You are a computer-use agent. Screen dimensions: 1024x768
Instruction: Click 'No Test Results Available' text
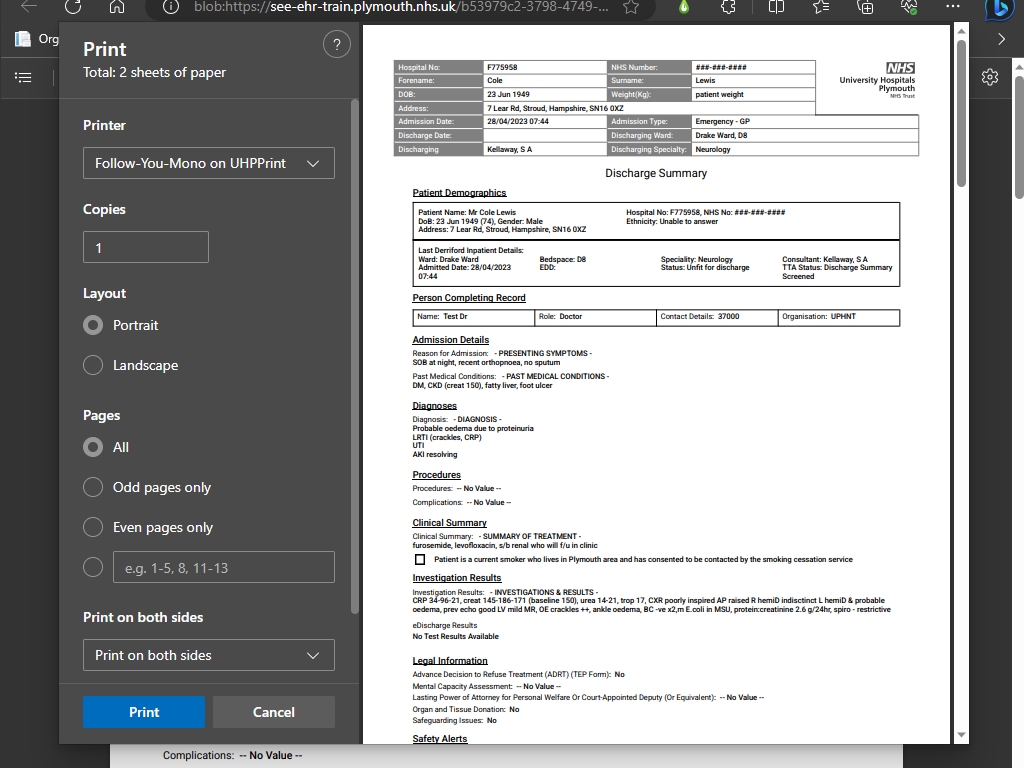coord(455,636)
